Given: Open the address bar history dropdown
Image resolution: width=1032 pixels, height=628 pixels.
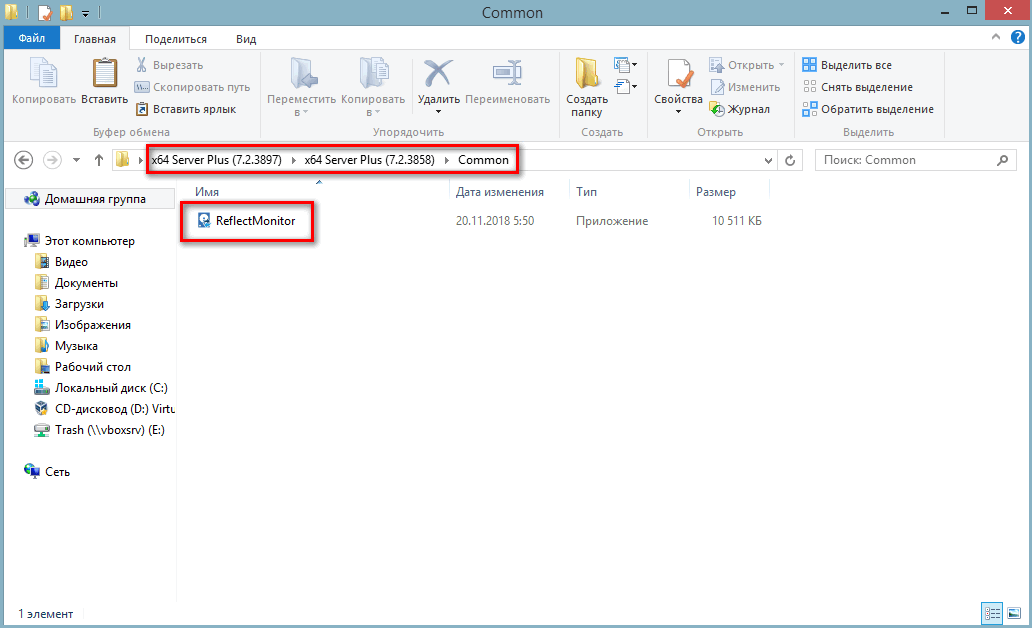Looking at the screenshot, I should pos(768,160).
